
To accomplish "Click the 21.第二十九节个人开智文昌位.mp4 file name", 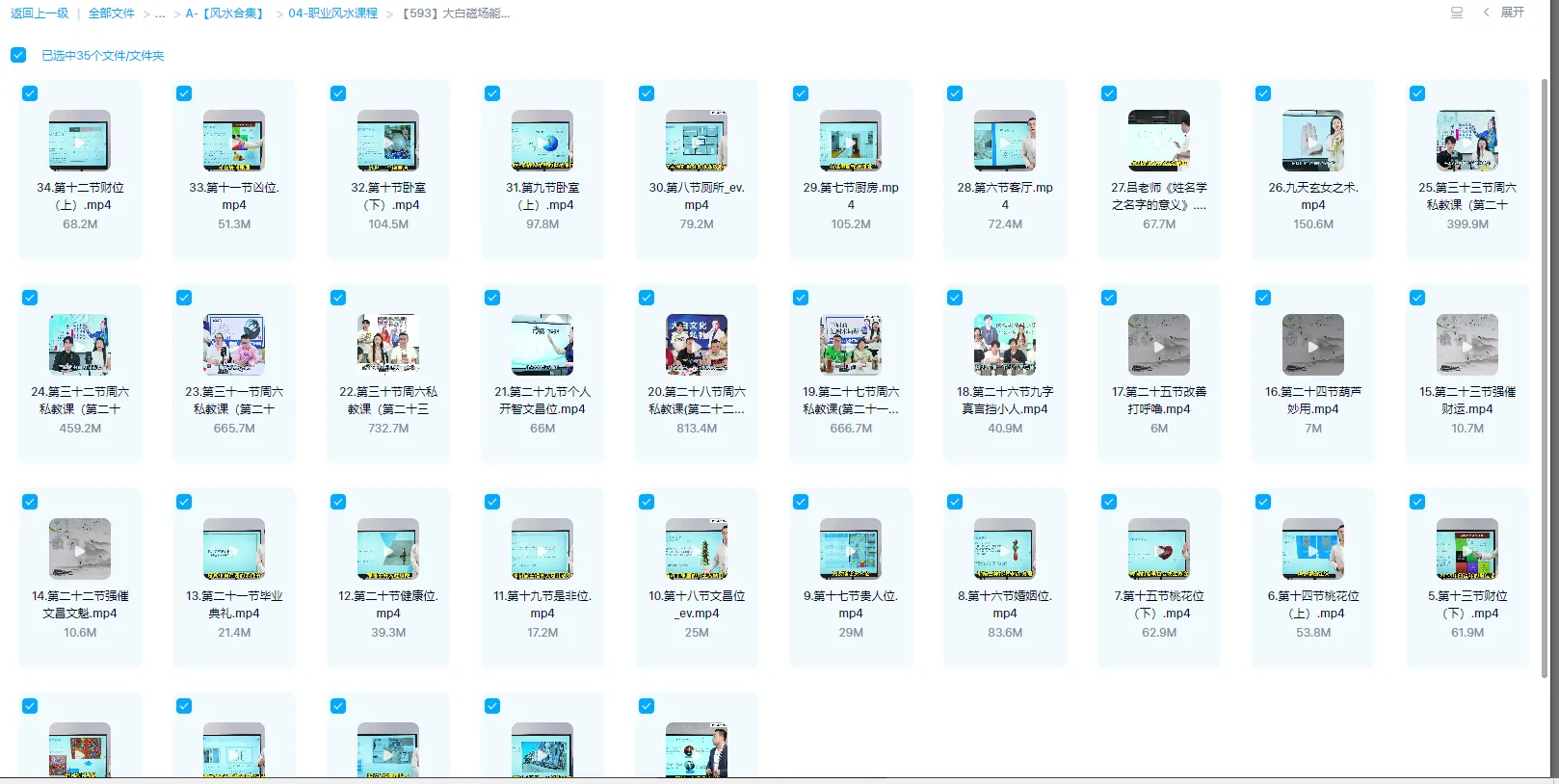I will [542, 401].
